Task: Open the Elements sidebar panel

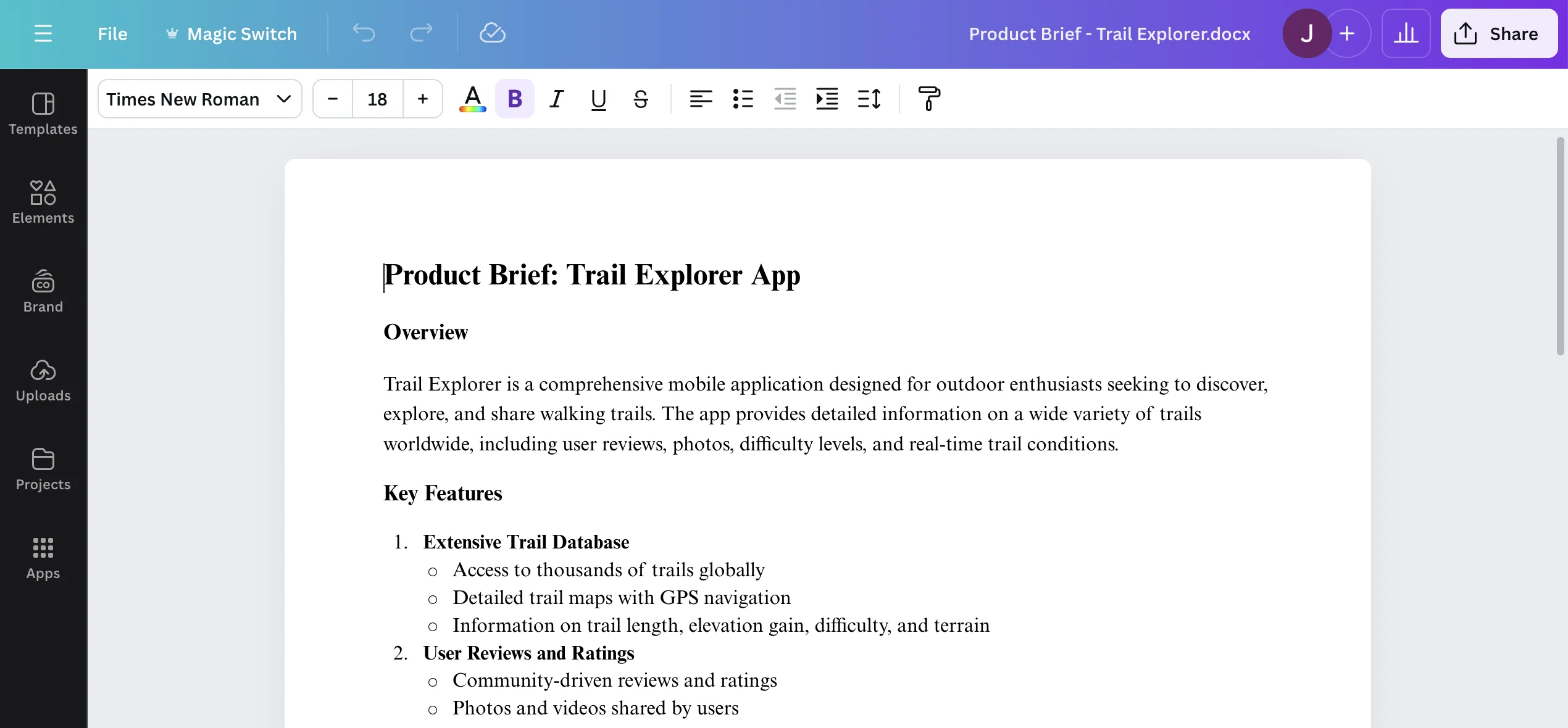Action: [43, 202]
